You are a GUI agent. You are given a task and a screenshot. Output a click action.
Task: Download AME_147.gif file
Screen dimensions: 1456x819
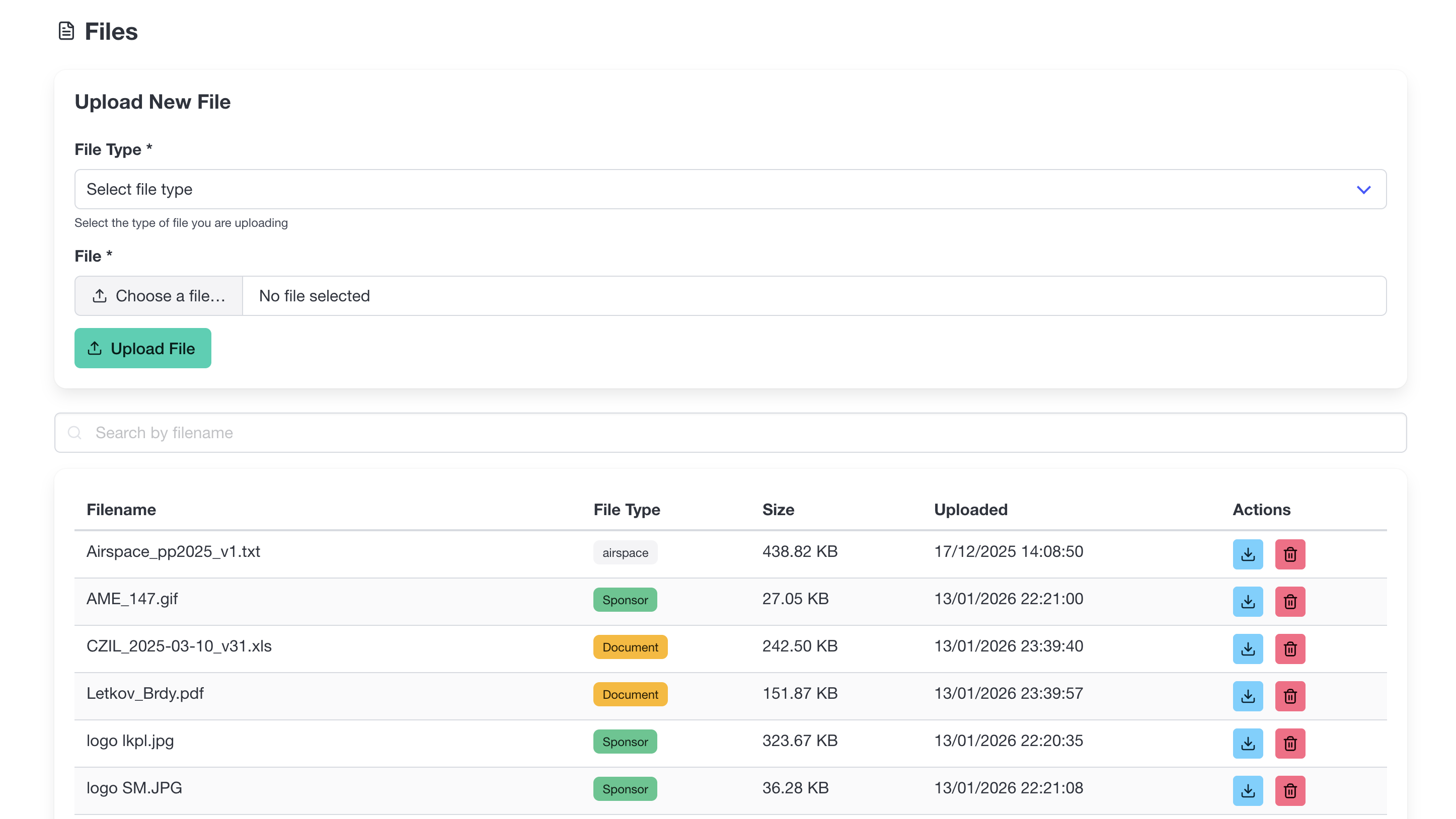(1248, 602)
